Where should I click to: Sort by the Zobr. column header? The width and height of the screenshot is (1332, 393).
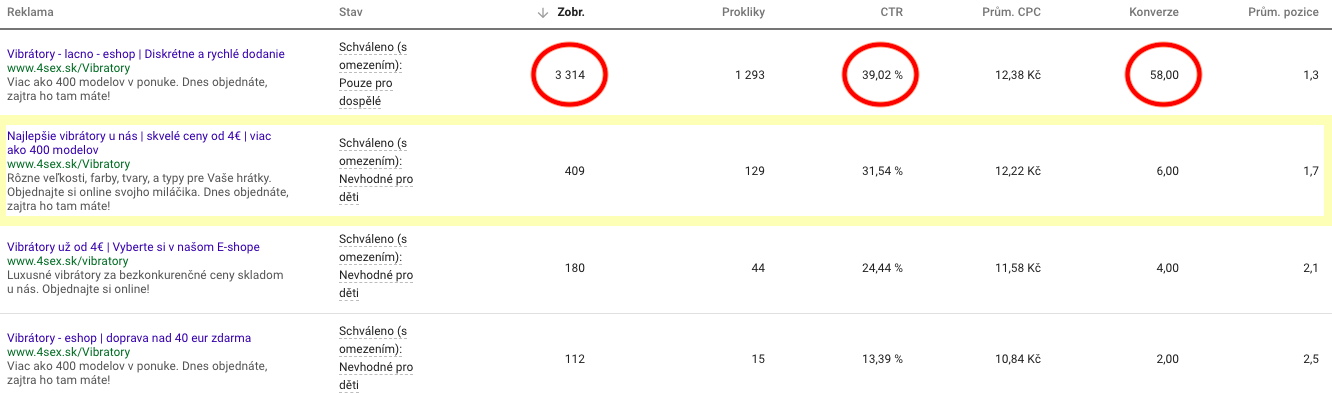pos(570,12)
